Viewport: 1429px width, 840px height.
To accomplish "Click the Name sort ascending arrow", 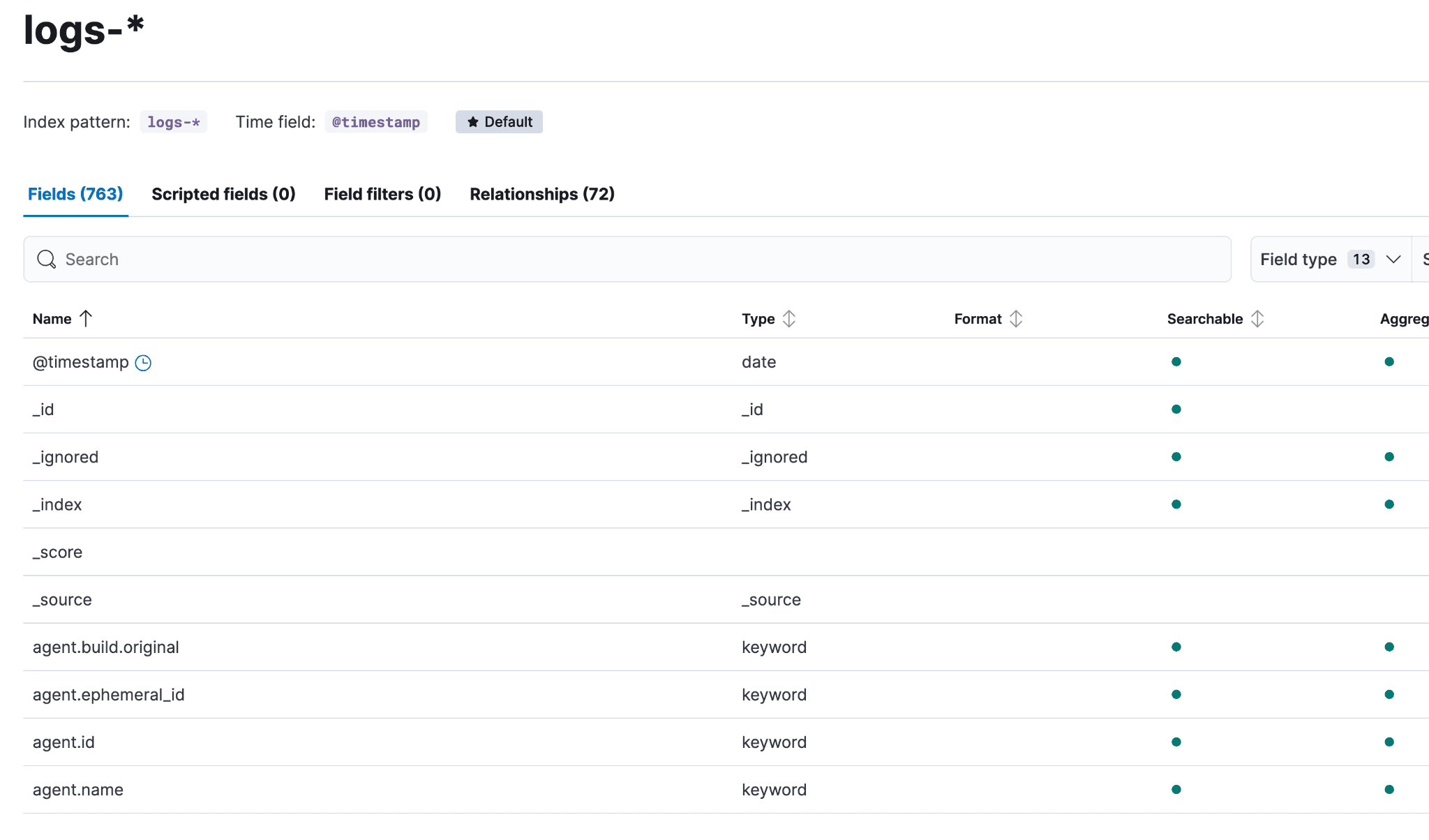I will tap(86, 319).
